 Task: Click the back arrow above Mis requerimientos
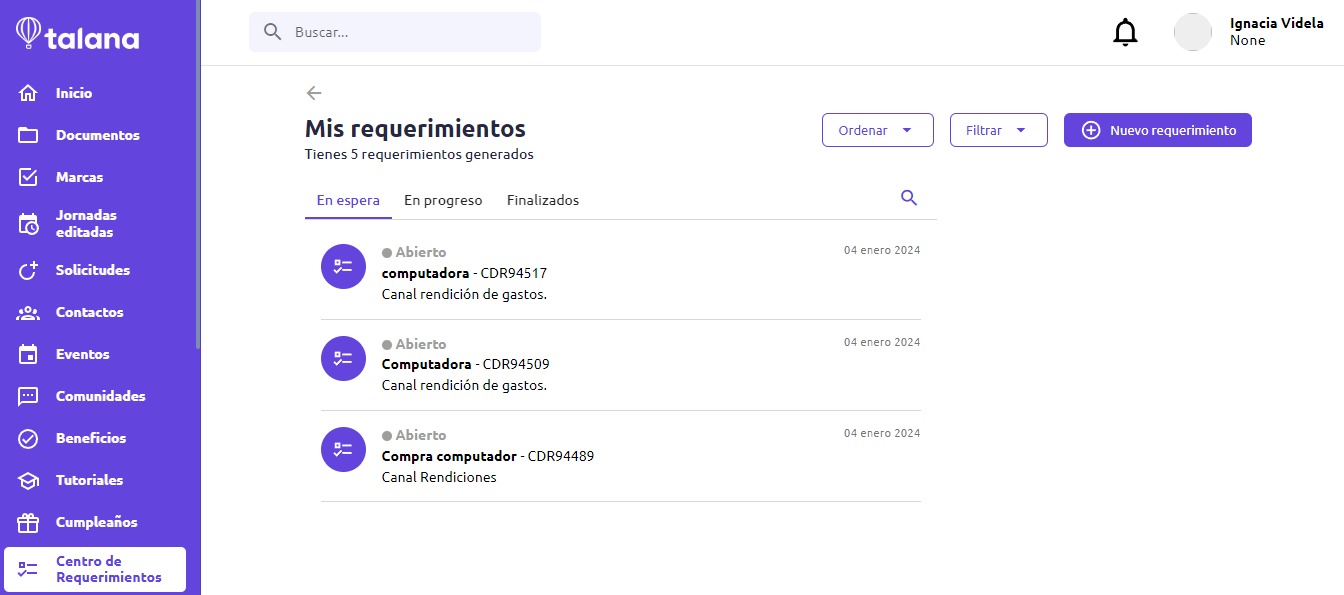[x=314, y=93]
